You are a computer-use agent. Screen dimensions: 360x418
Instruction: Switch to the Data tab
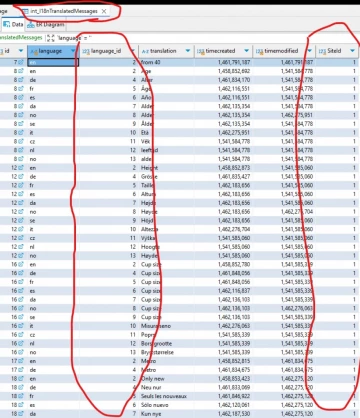pos(13,24)
